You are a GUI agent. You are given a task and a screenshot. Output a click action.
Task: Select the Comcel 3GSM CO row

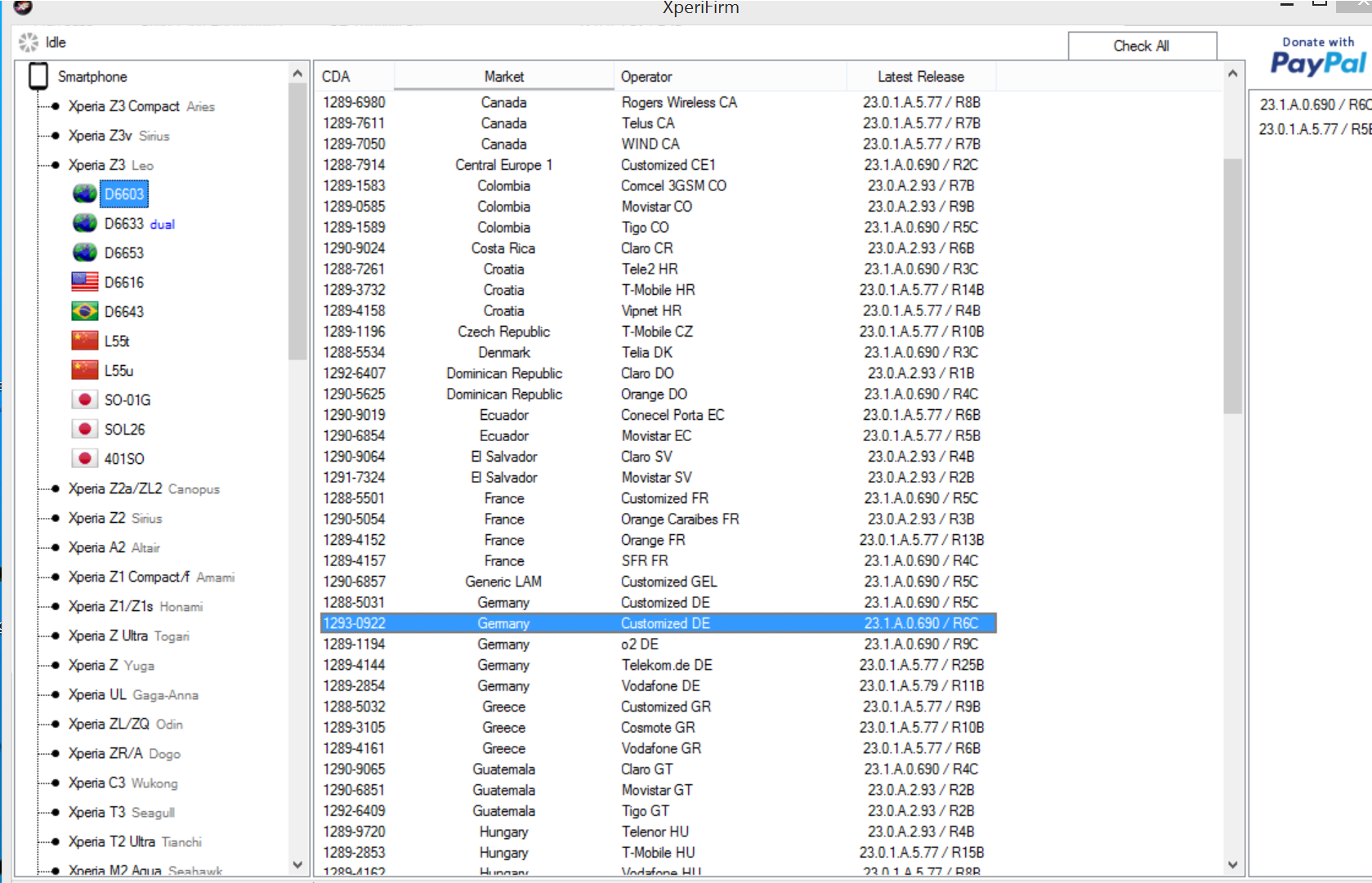(658, 185)
